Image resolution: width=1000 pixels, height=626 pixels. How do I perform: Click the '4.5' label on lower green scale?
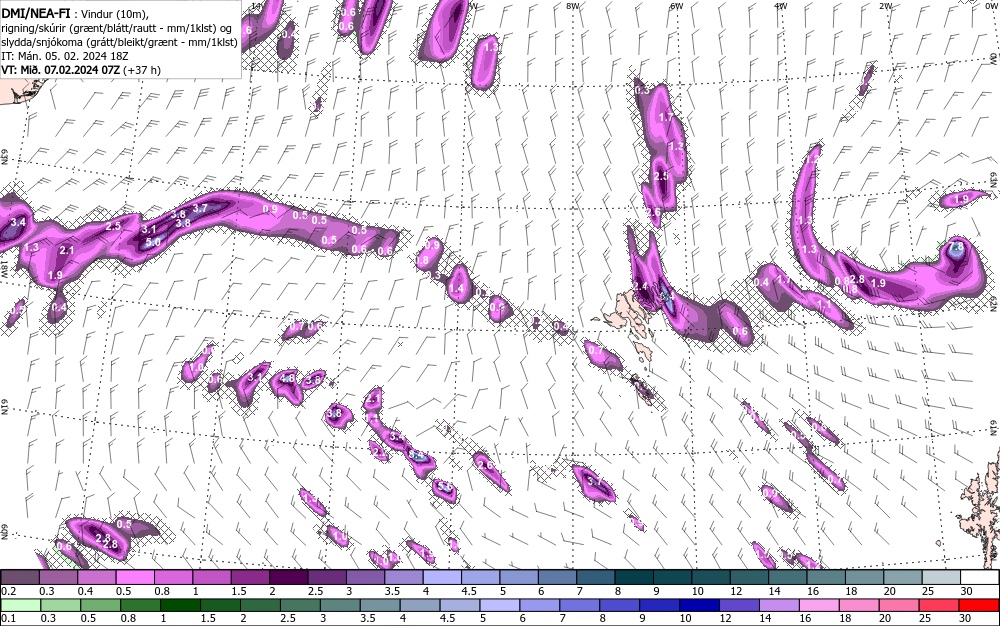[447, 618]
